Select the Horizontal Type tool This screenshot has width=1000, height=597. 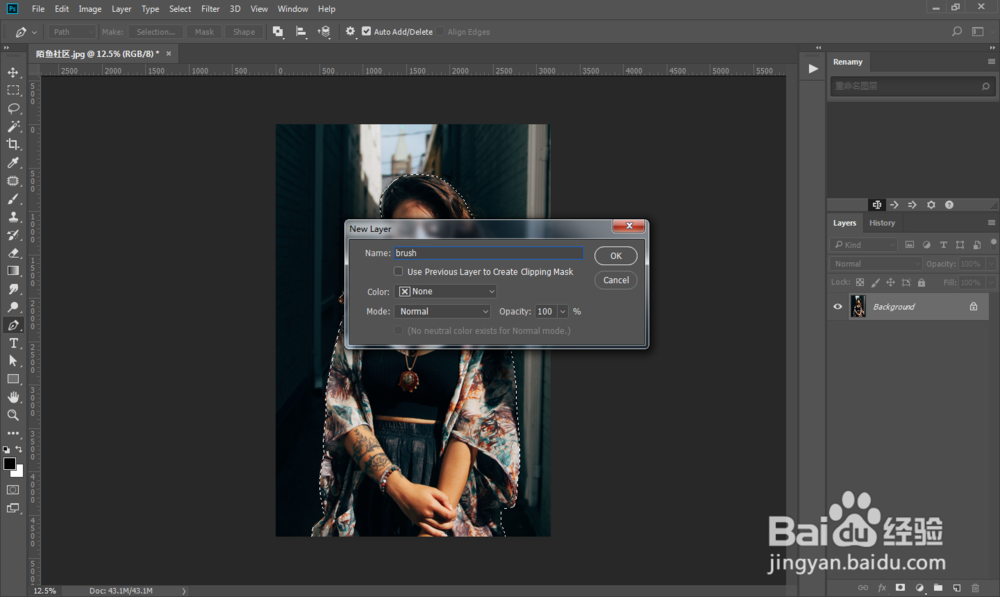coord(13,343)
